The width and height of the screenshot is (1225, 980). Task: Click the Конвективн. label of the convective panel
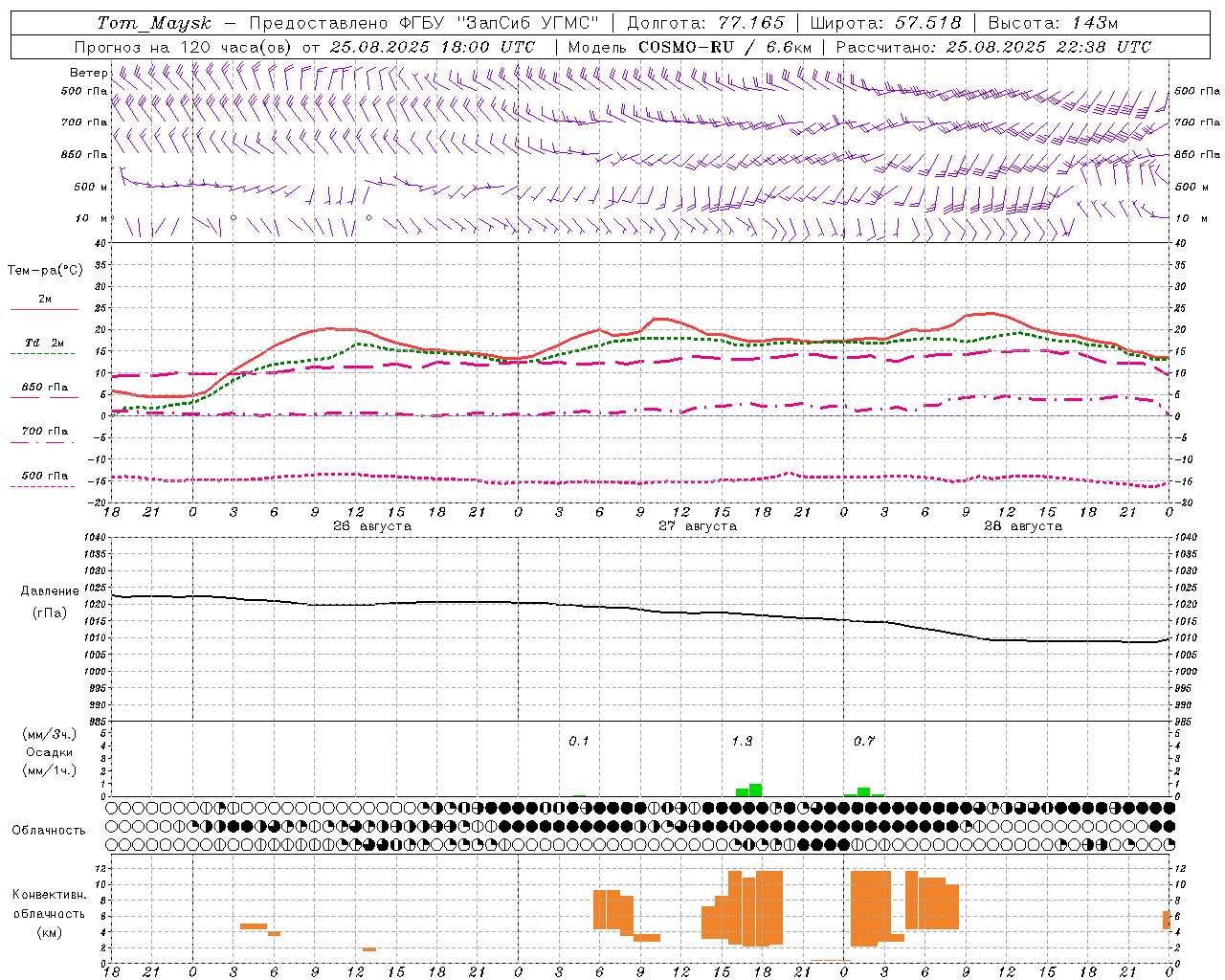click(x=50, y=895)
